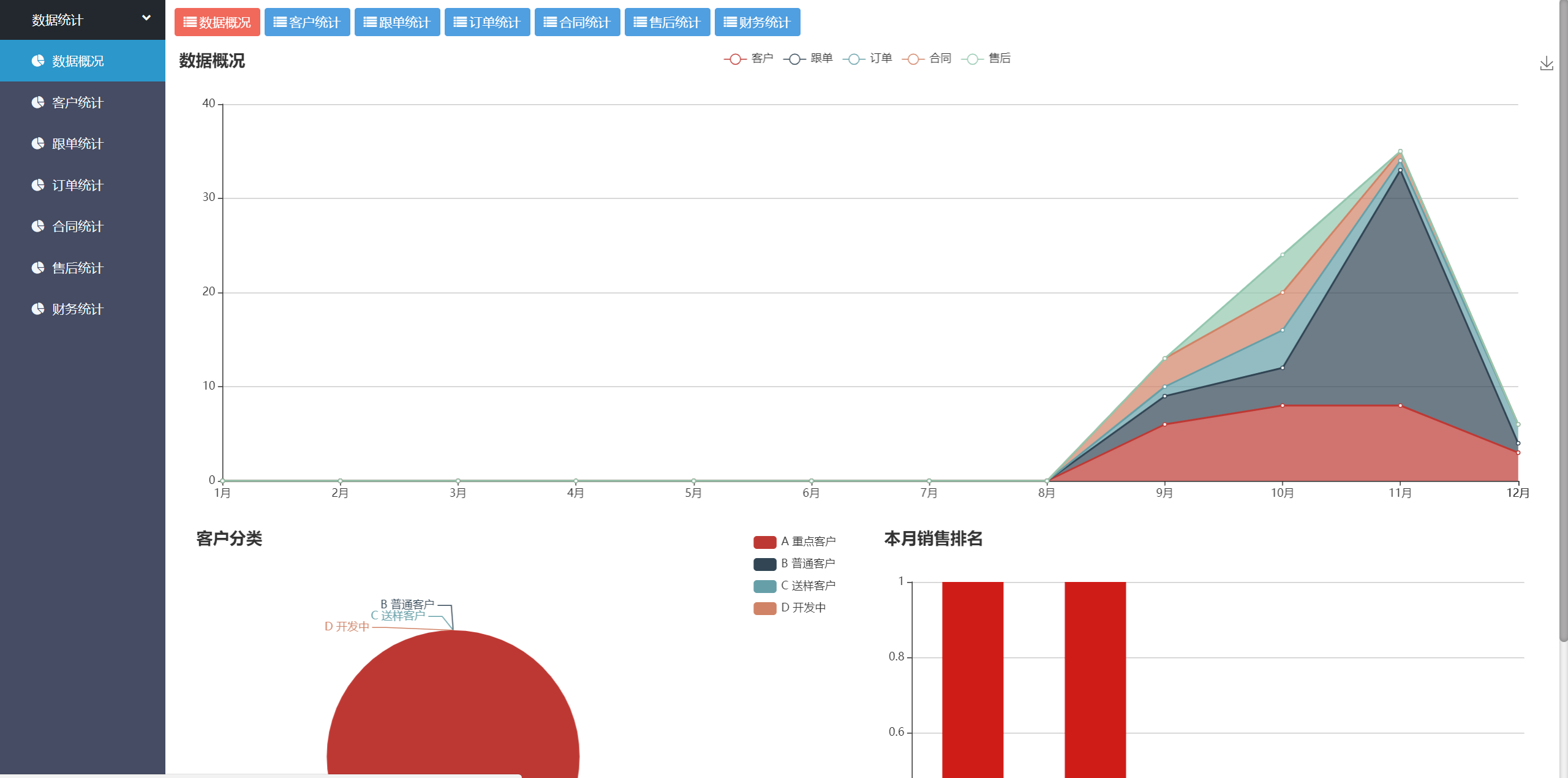
Task: Open 订单统计 in the sidebar
Action: click(x=83, y=185)
